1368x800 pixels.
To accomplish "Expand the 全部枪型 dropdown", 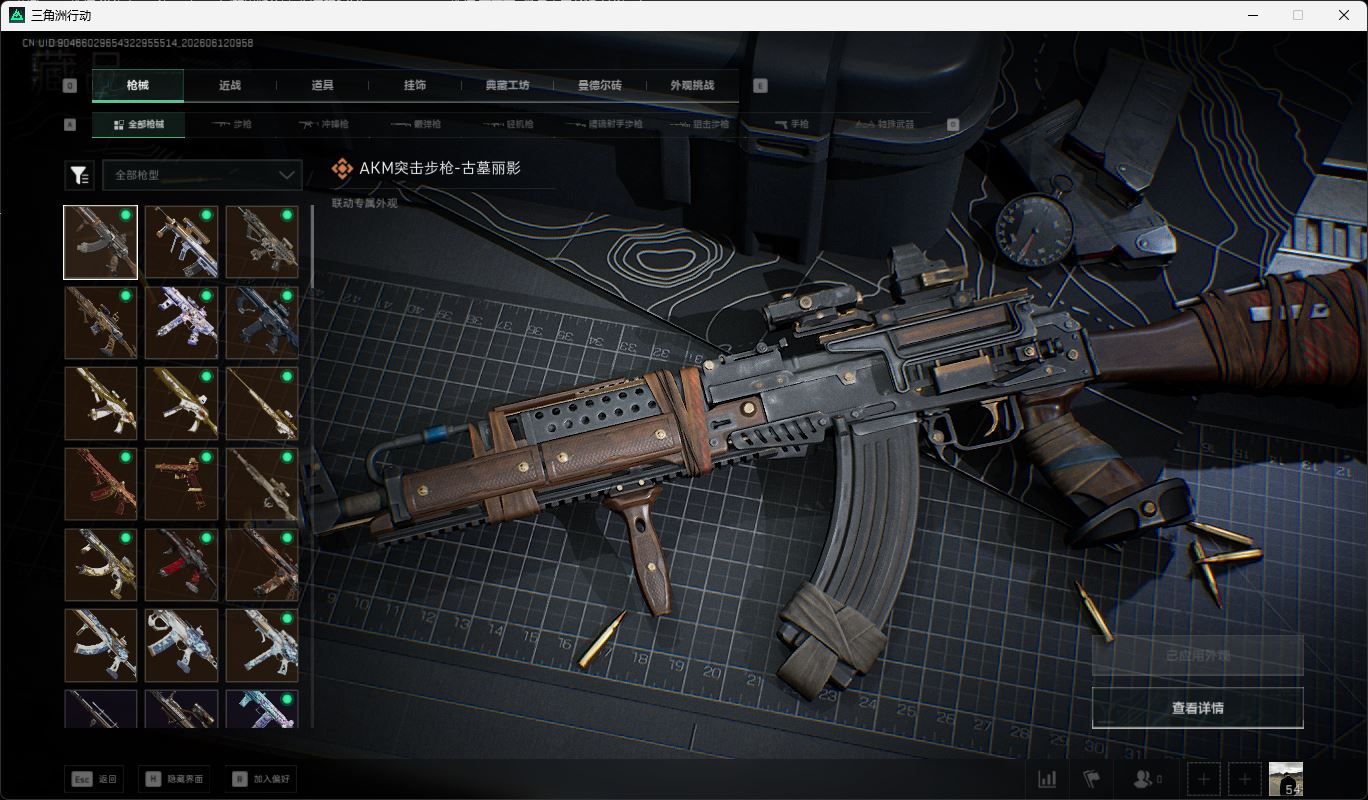I will click(202, 175).
